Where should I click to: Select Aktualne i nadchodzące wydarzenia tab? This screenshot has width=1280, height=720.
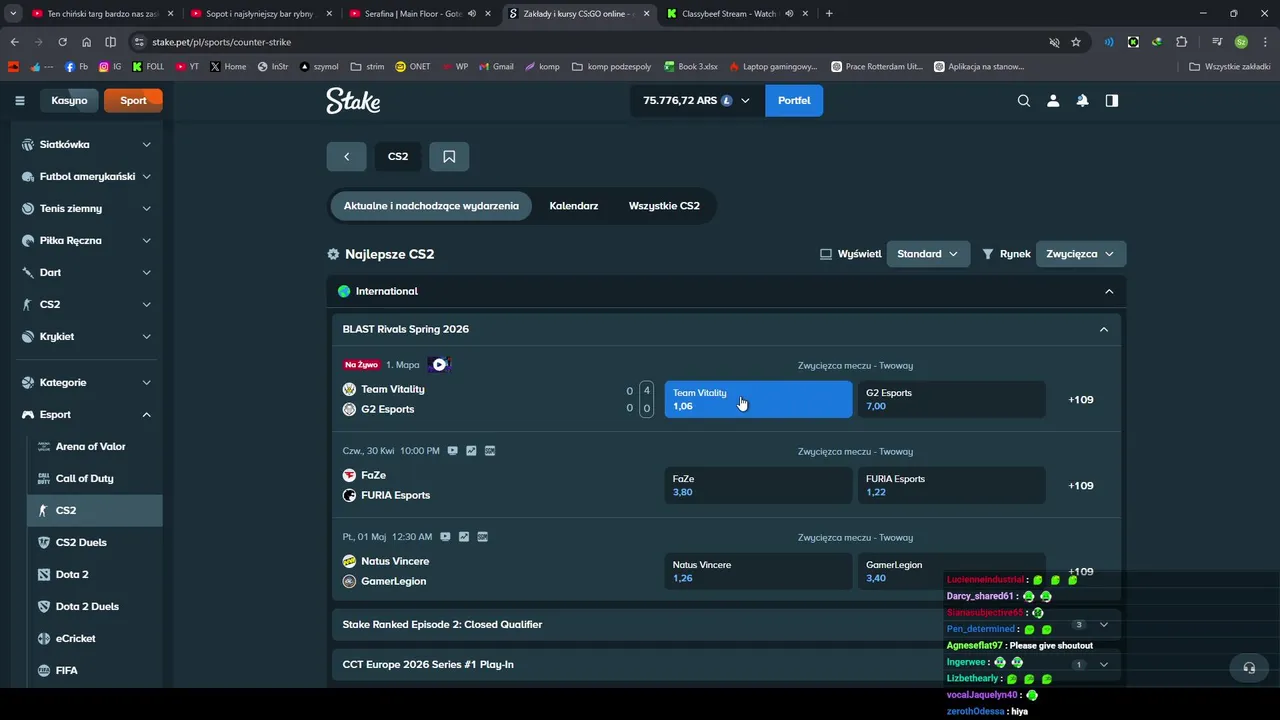(431, 206)
